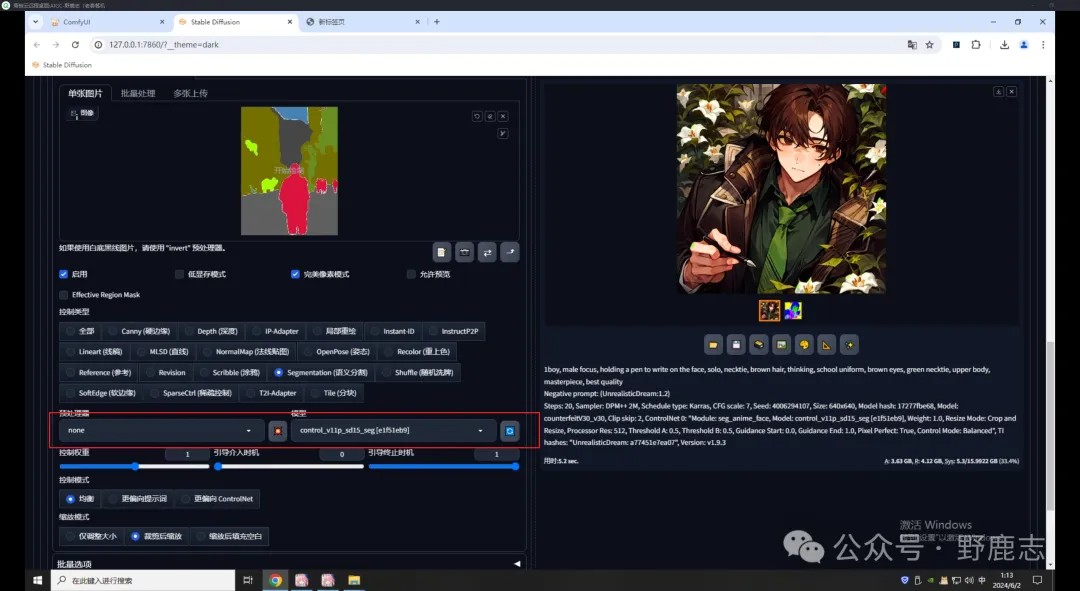Remove the uploaded segmentation image
The image size is (1080, 591).
click(503, 116)
